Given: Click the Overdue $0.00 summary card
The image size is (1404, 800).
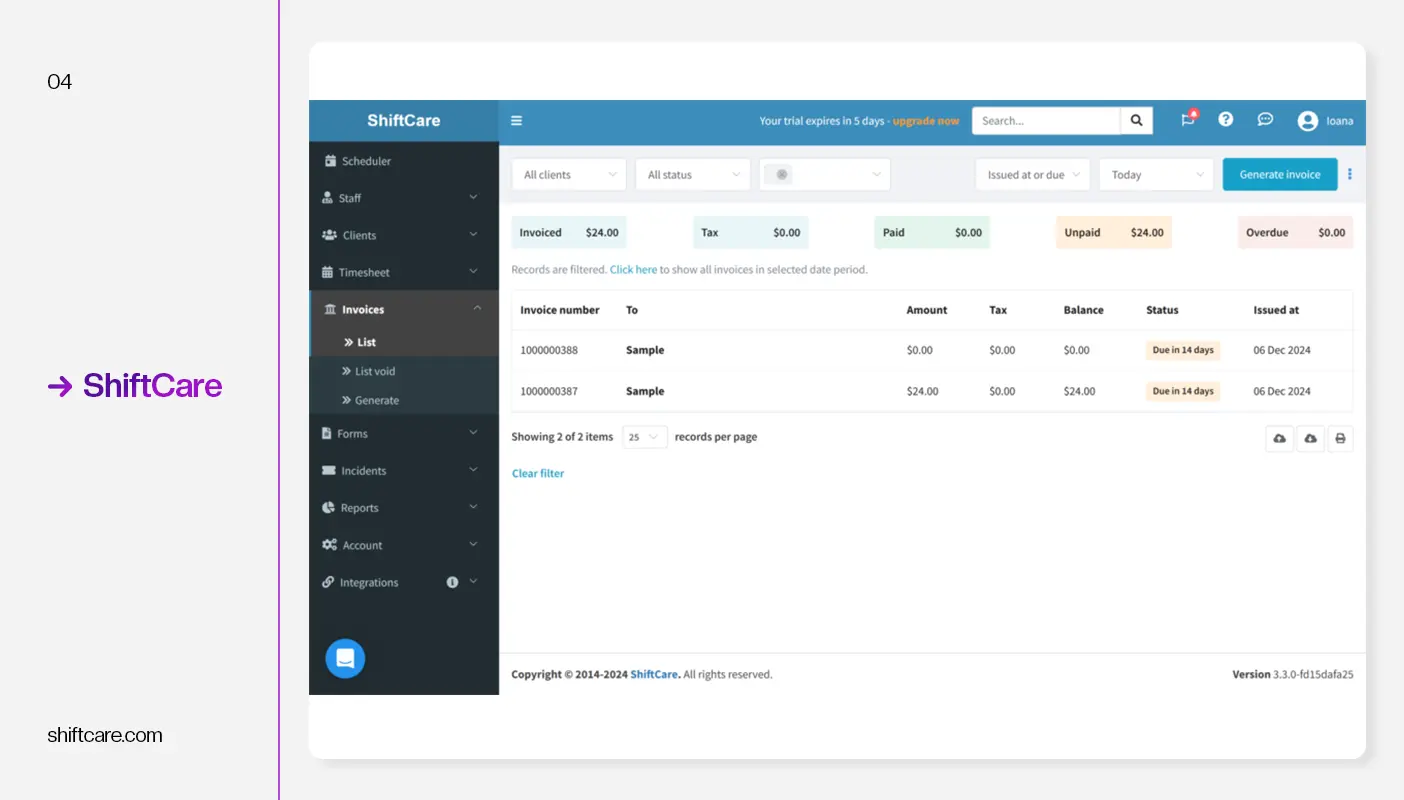Looking at the screenshot, I should click(x=1295, y=233).
